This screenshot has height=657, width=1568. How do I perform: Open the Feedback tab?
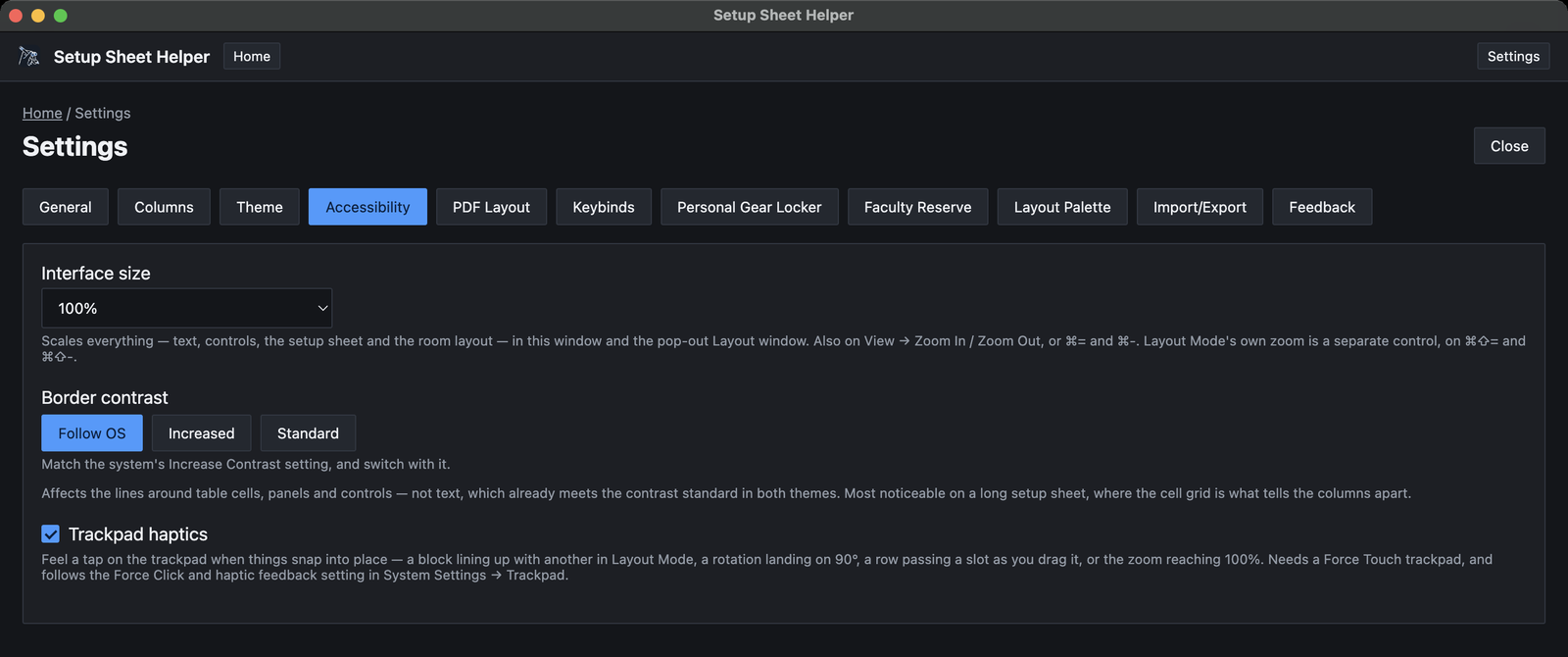(1322, 207)
